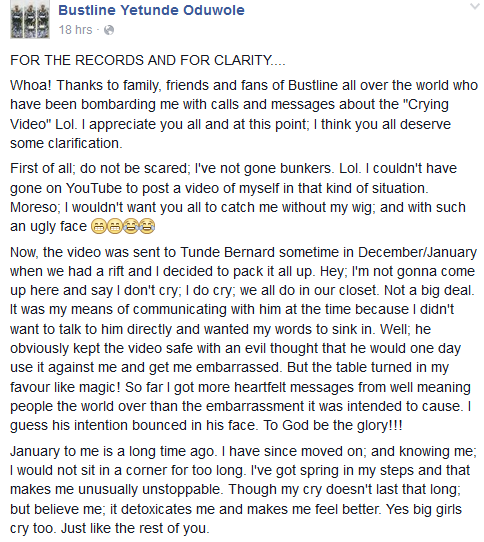This screenshot has height=542, width=484.
Task: Click the FOR THE RECORDS AND FOR CLARITY heading
Action: click(x=148, y=60)
